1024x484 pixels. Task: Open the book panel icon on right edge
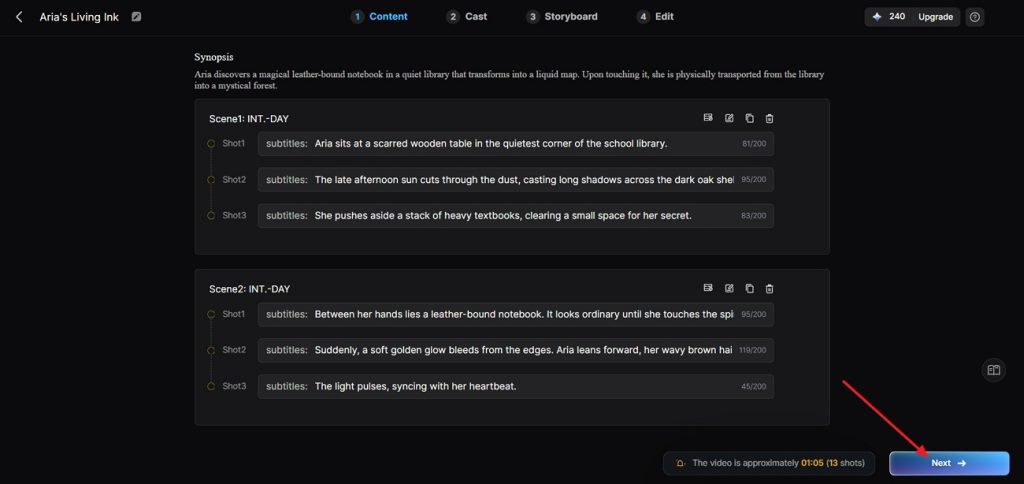[x=993, y=370]
